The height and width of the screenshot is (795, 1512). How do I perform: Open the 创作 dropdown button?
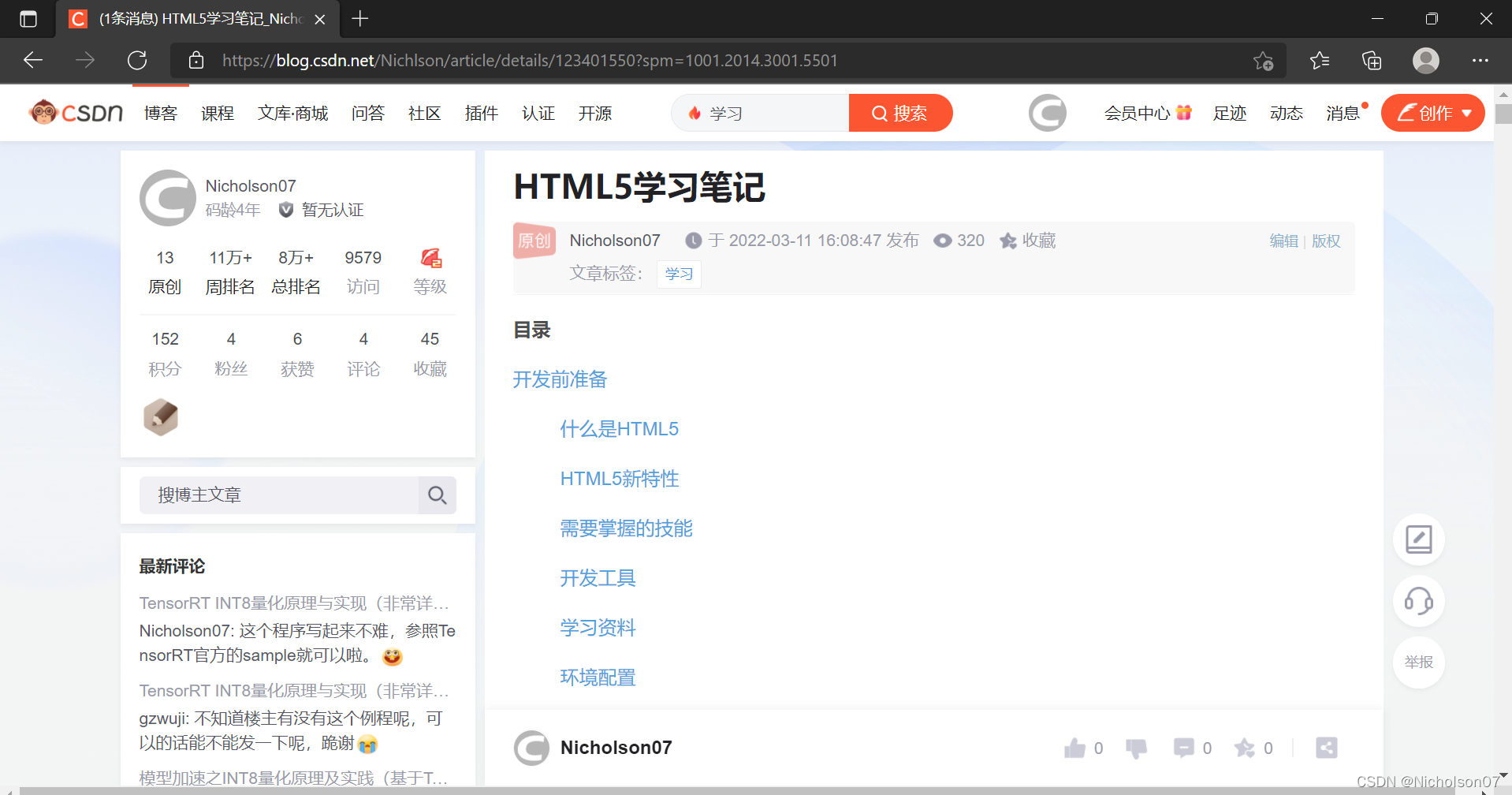click(x=1432, y=113)
